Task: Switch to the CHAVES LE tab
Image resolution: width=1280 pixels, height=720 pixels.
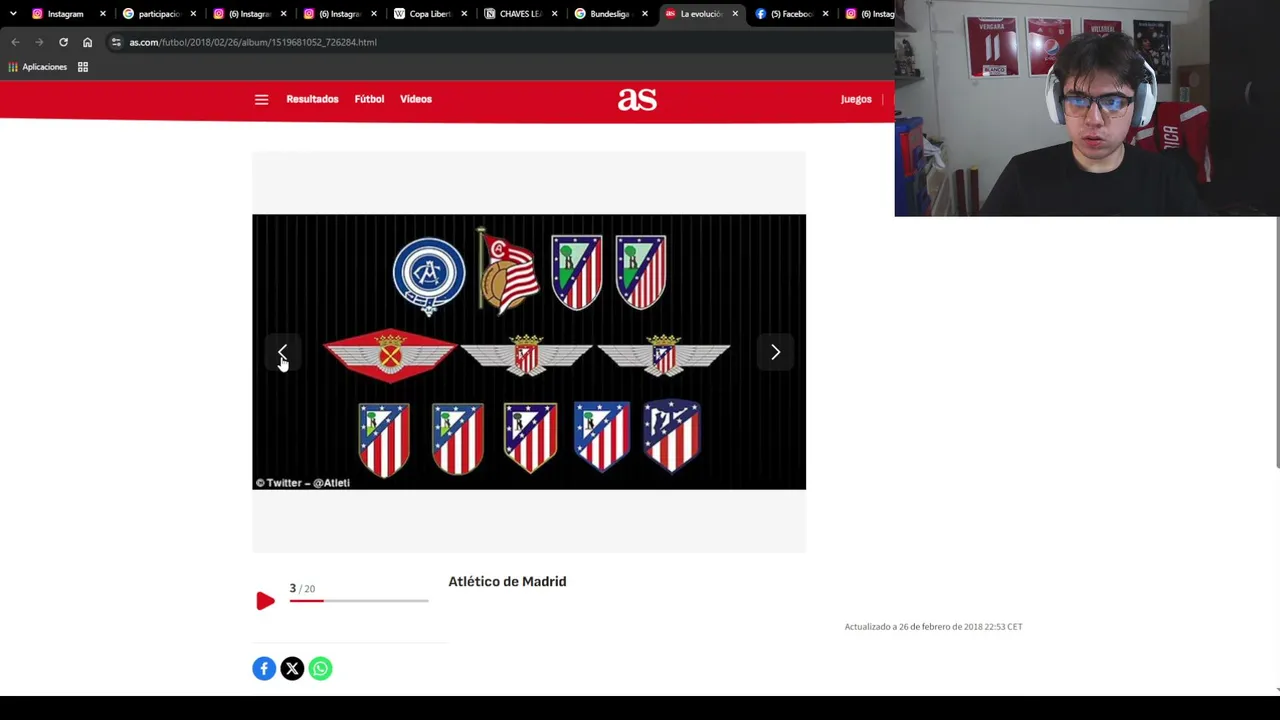Action: 519,14
